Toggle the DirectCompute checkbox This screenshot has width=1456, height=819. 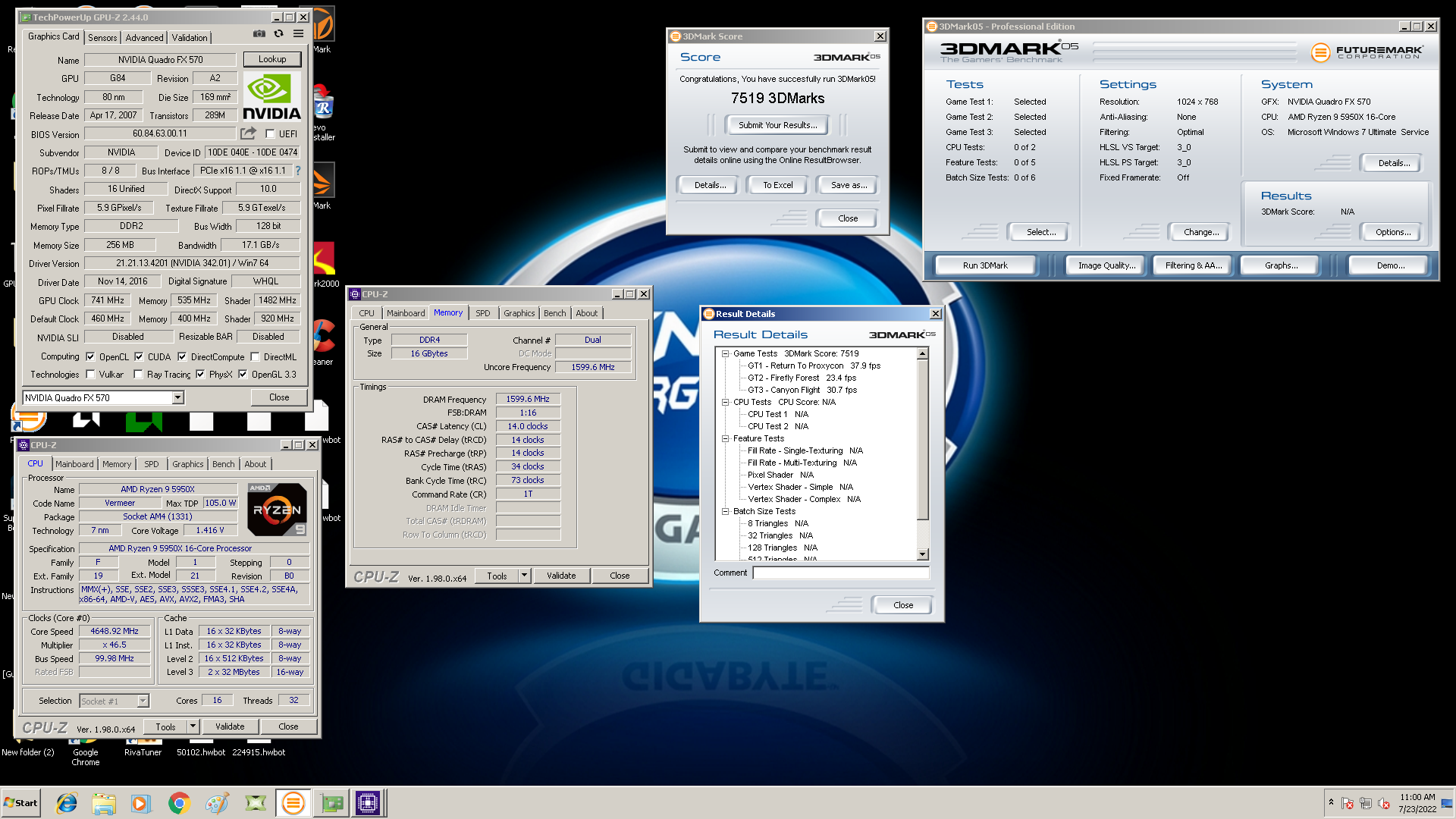(x=182, y=356)
